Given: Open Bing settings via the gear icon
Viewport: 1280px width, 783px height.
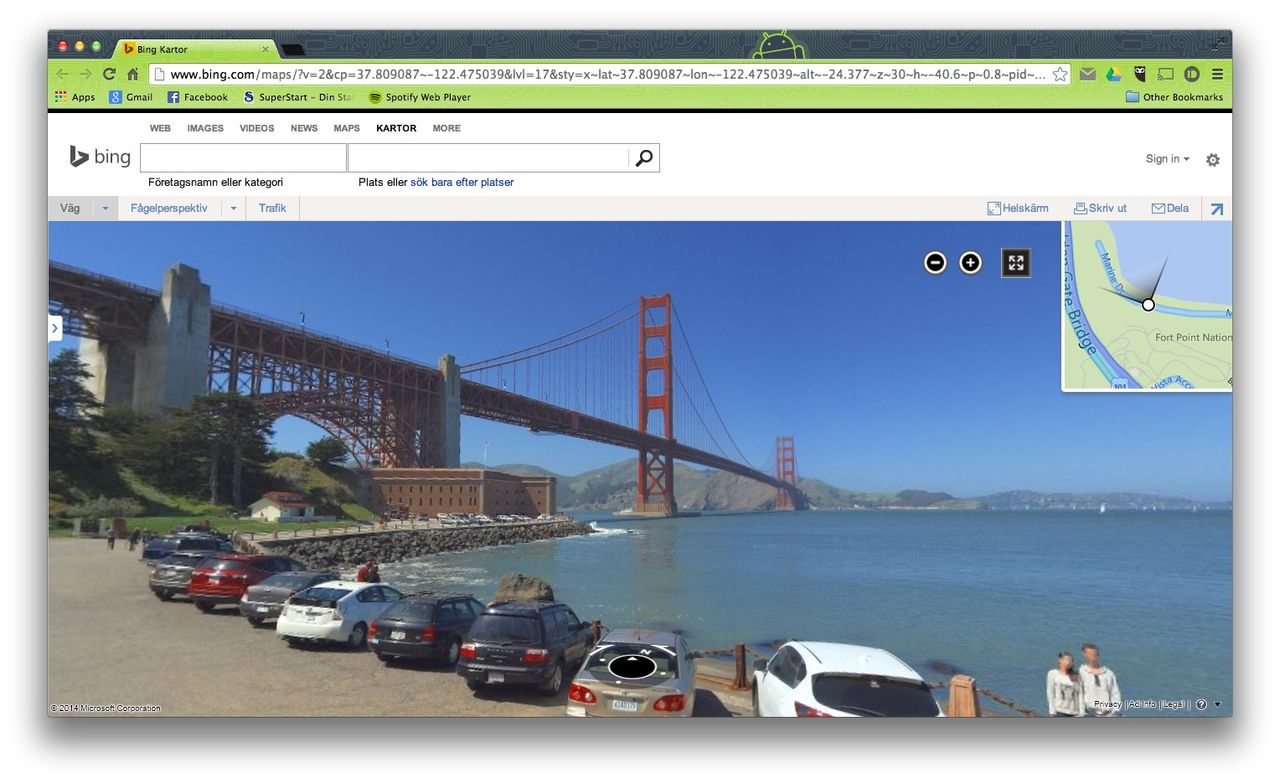Looking at the screenshot, I should coord(1212,159).
